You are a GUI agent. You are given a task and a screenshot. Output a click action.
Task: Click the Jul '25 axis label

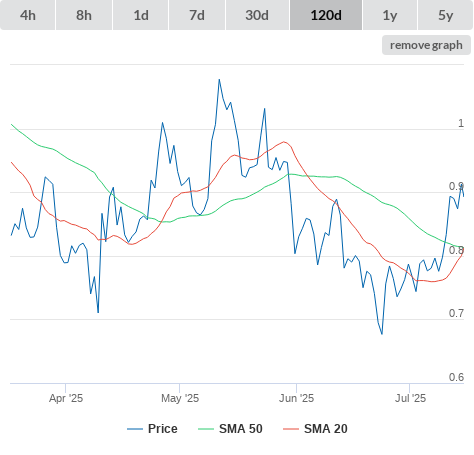pyautogui.click(x=410, y=398)
